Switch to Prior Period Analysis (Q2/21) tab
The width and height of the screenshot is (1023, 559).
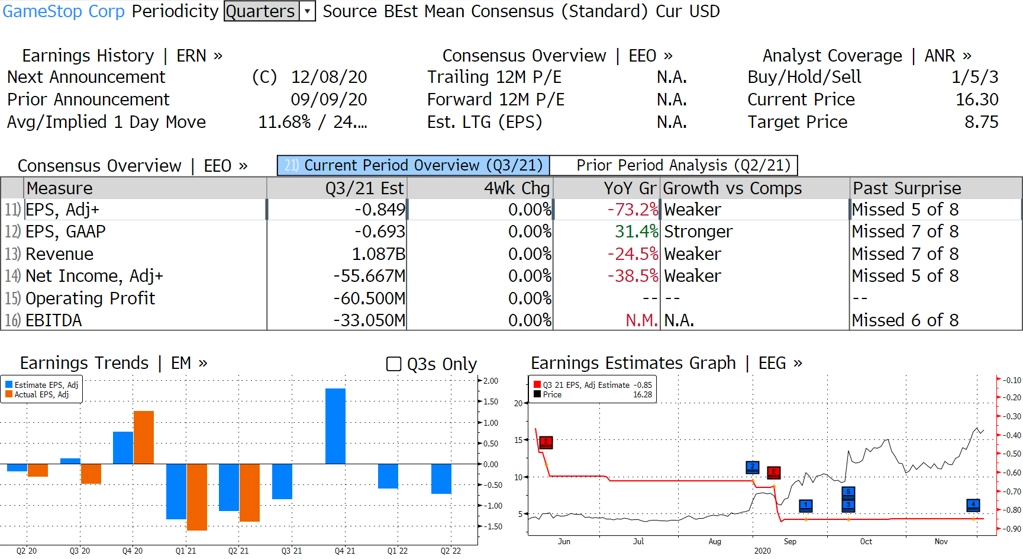674,165
